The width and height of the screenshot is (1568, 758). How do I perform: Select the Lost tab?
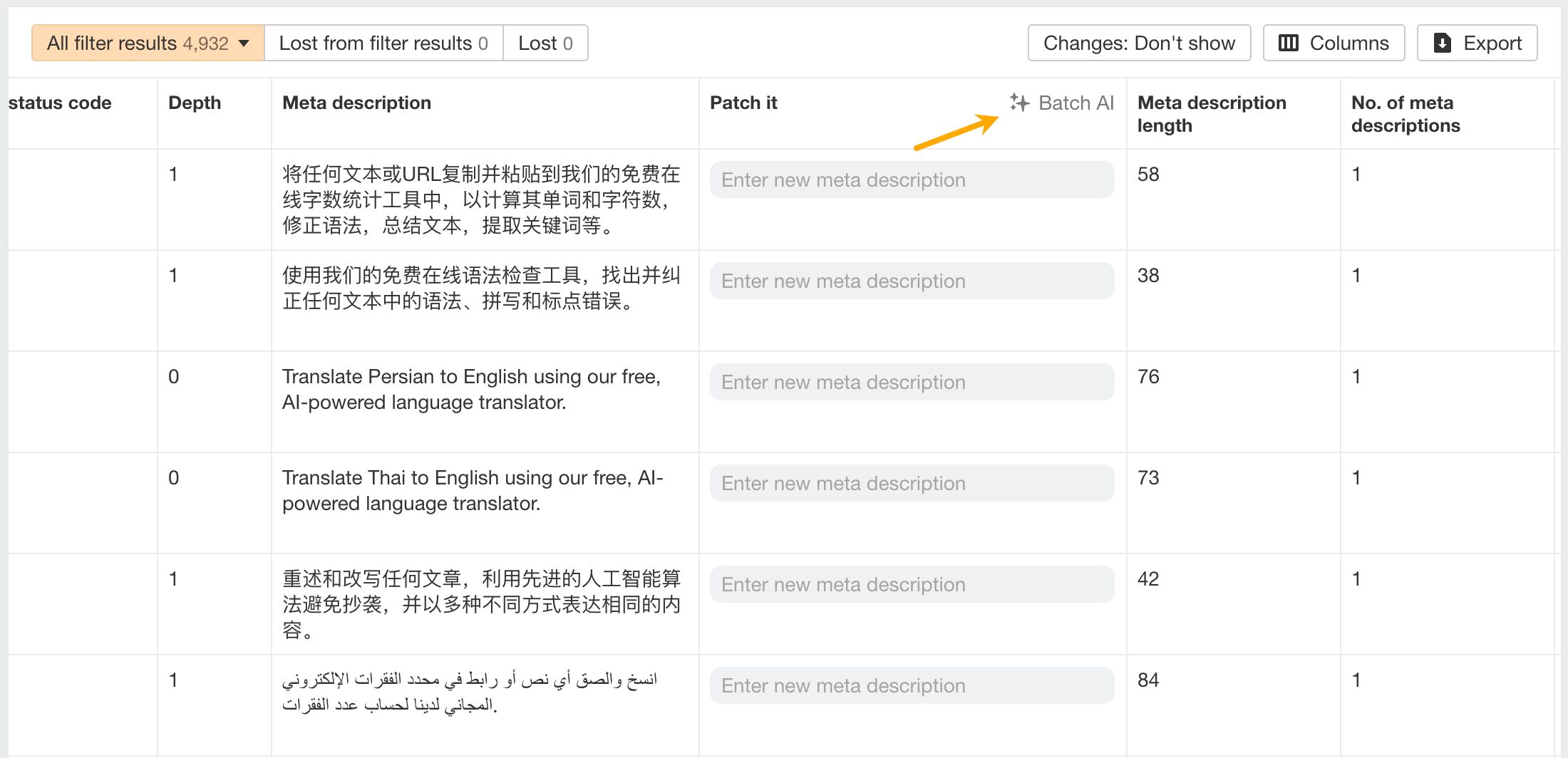(545, 43)
